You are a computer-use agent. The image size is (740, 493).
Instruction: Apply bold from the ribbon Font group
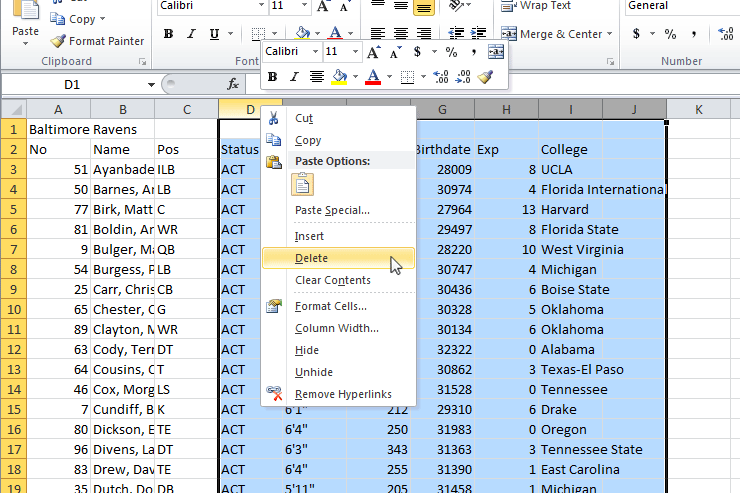168,34
